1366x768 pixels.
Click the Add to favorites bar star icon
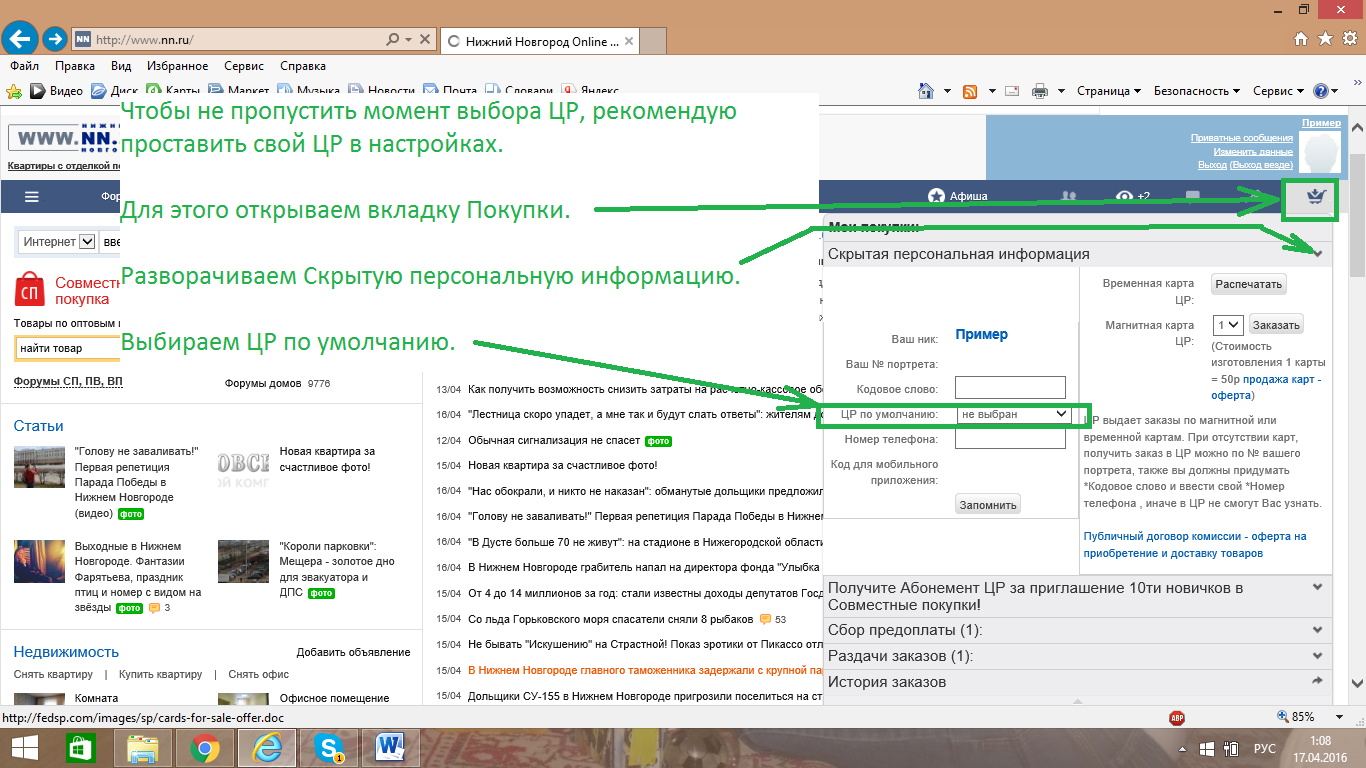coord(14,91)
